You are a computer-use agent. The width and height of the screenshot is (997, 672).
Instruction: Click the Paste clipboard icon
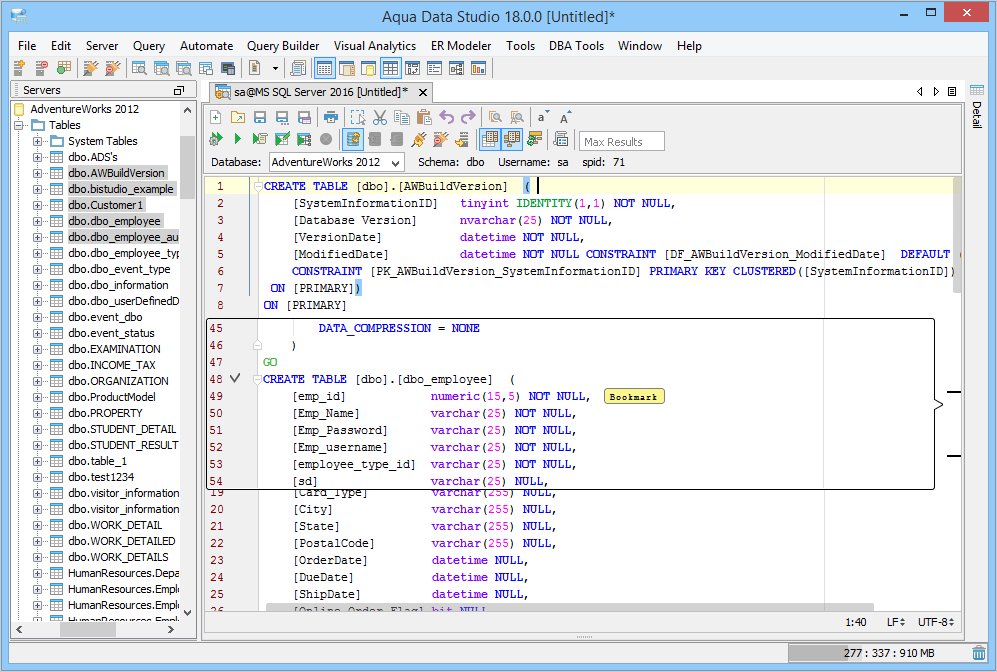tap(423, 117)
